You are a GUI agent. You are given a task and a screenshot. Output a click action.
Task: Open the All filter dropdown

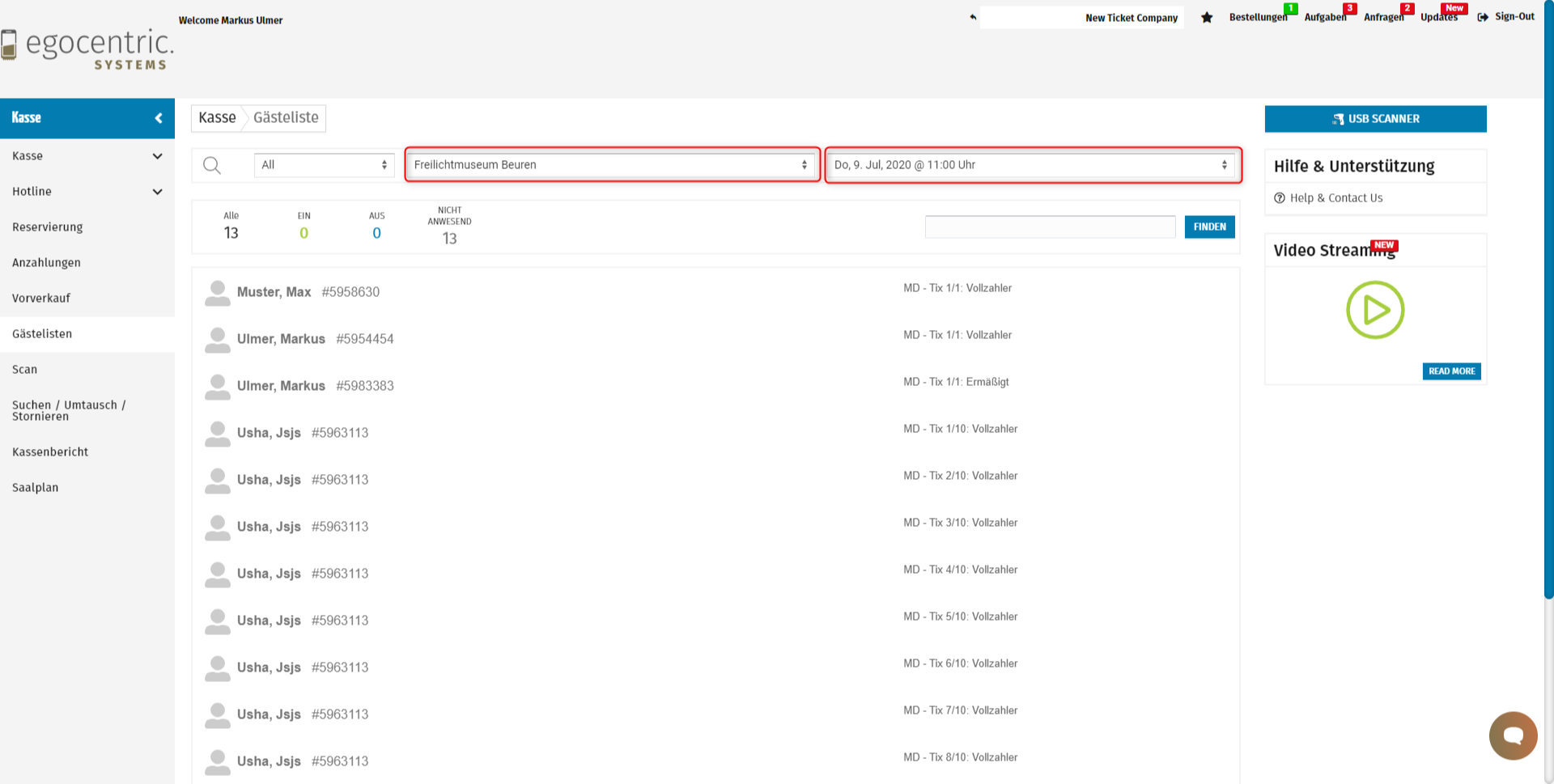click(324, 165)
